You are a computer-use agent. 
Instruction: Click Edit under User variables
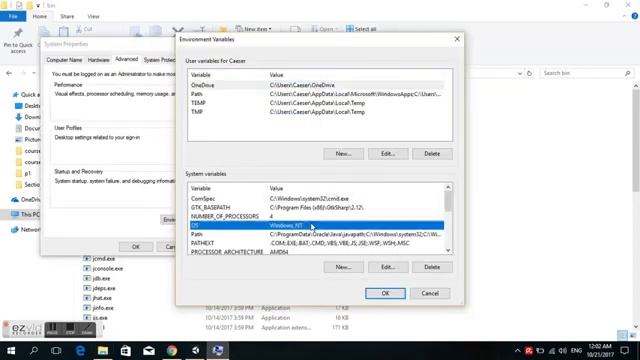388,154
